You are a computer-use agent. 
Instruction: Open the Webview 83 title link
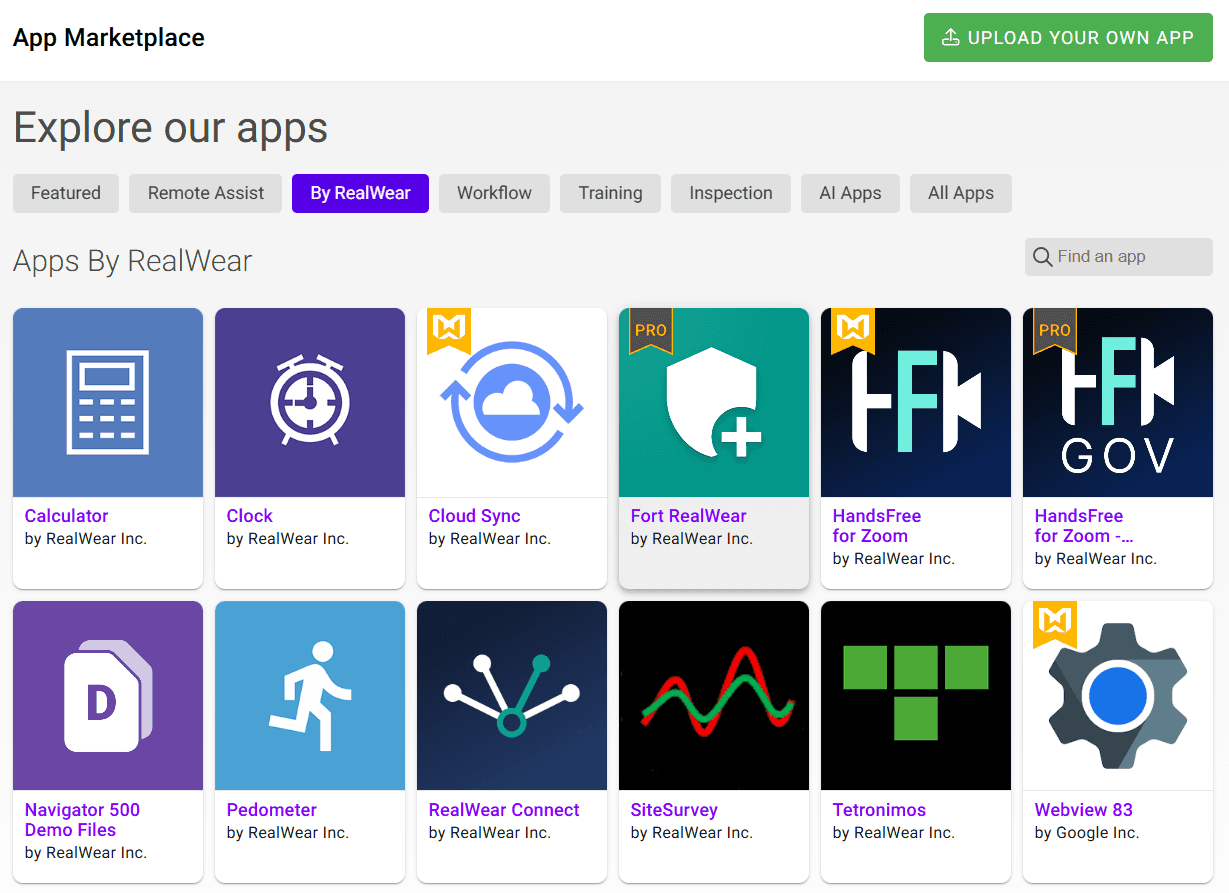point(1083,810)
